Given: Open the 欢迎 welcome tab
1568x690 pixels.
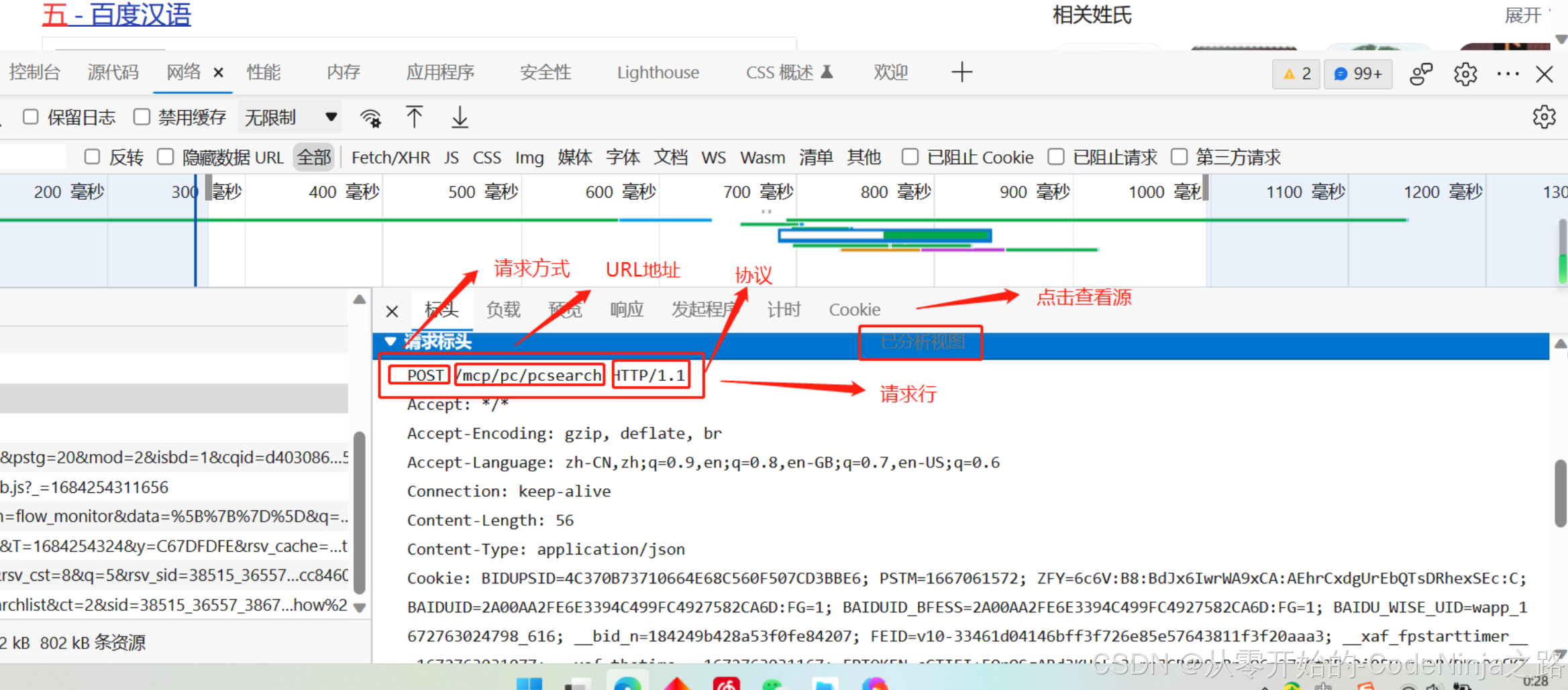Looking at the screenshot, I should click(x=891, y=72).
